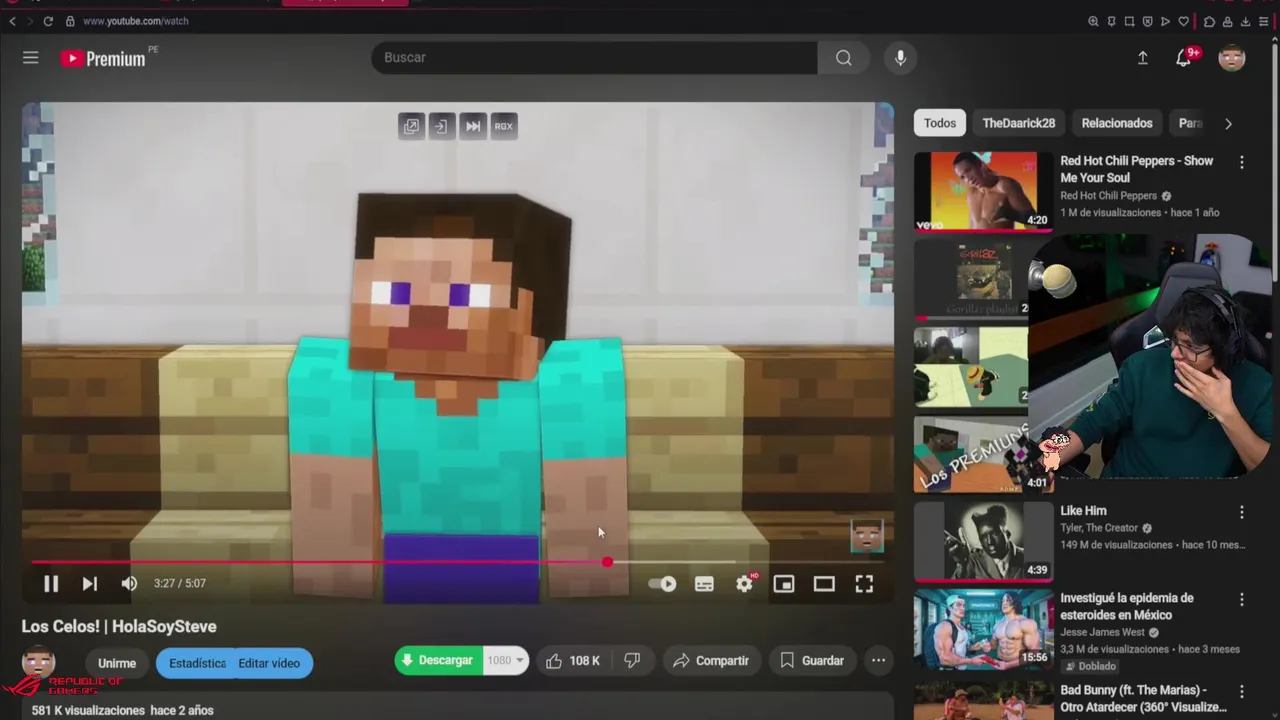Open notifications bell with 9+ badge

point(1185,57)
